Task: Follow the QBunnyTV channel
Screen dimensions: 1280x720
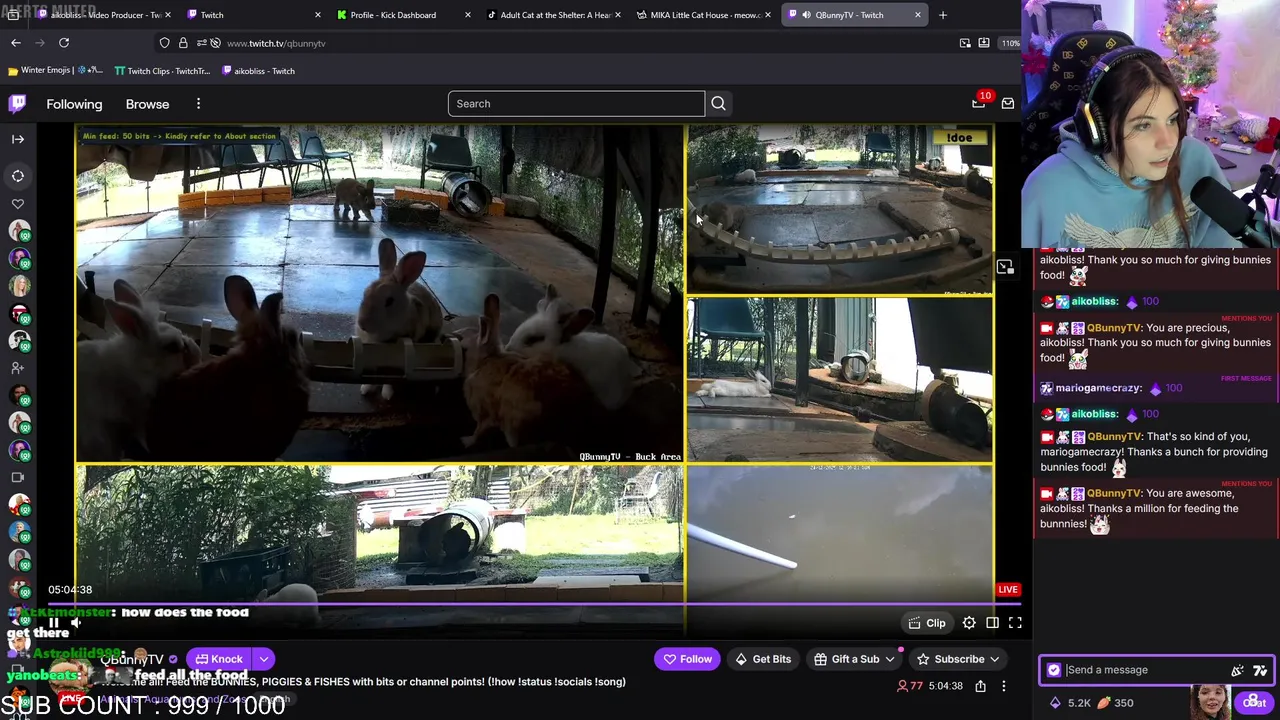Action: coord(688,659)
